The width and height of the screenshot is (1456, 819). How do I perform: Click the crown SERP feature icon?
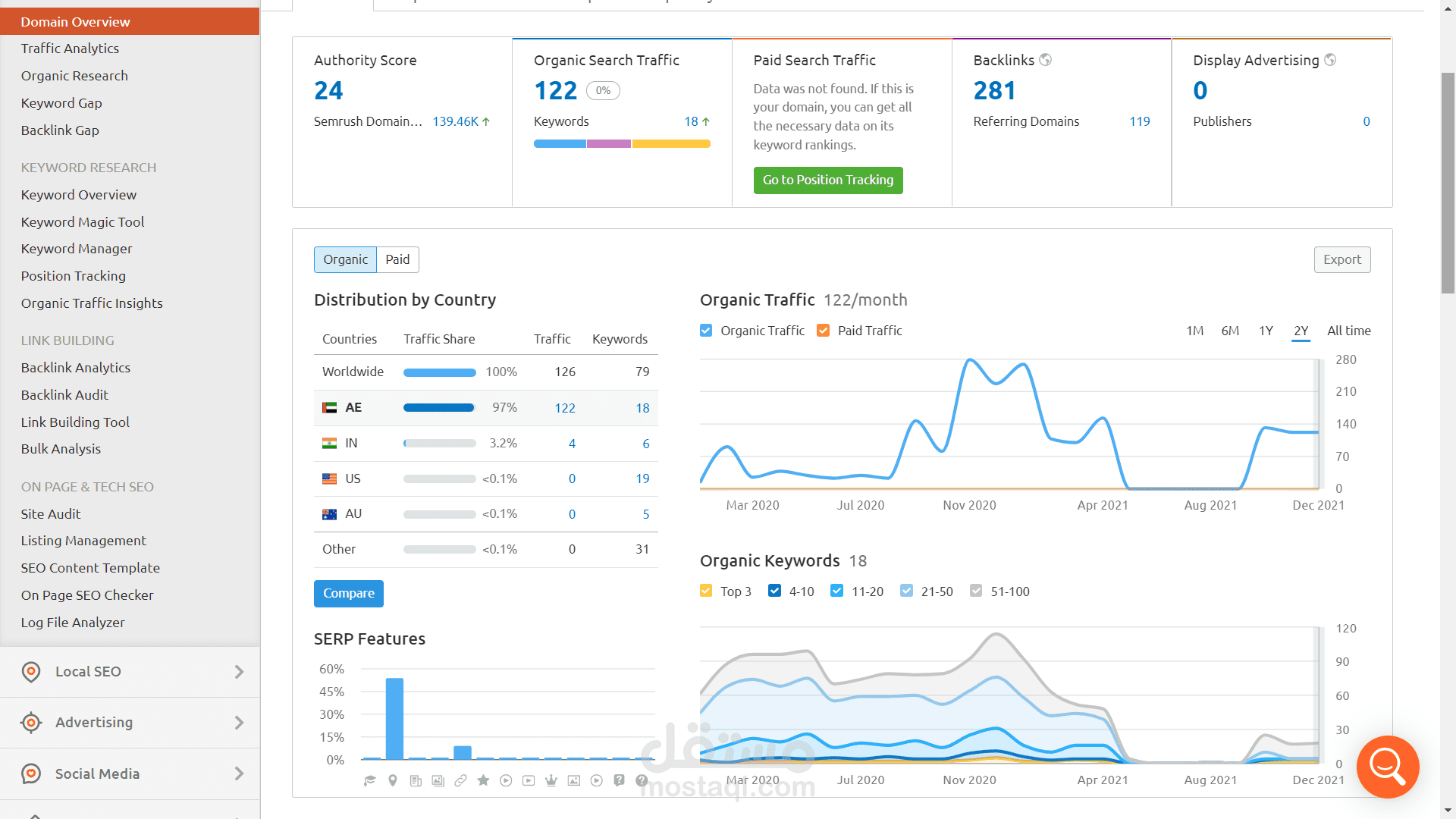click(551, 780)
